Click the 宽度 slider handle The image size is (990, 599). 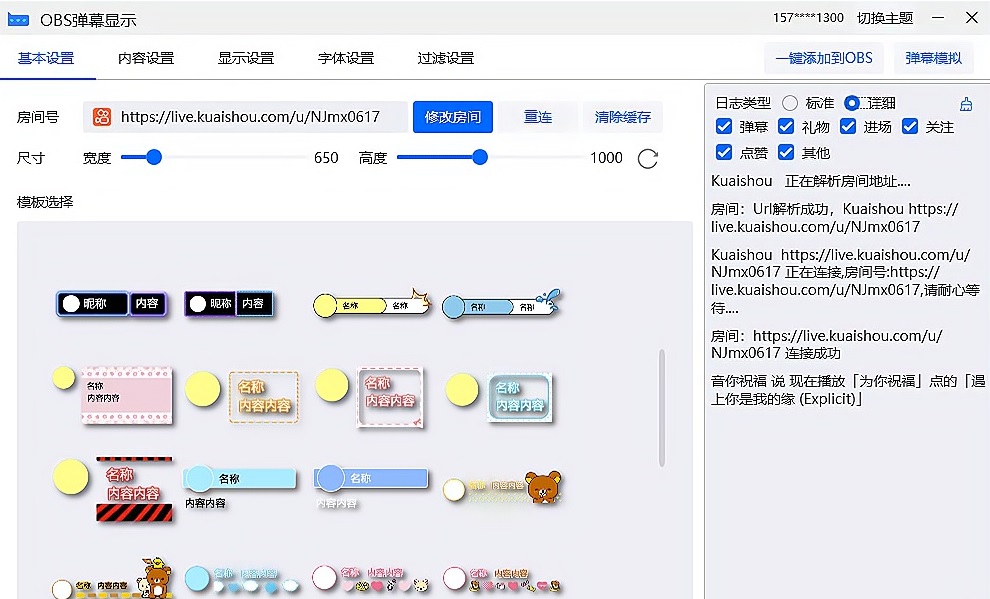click(152, 157)
